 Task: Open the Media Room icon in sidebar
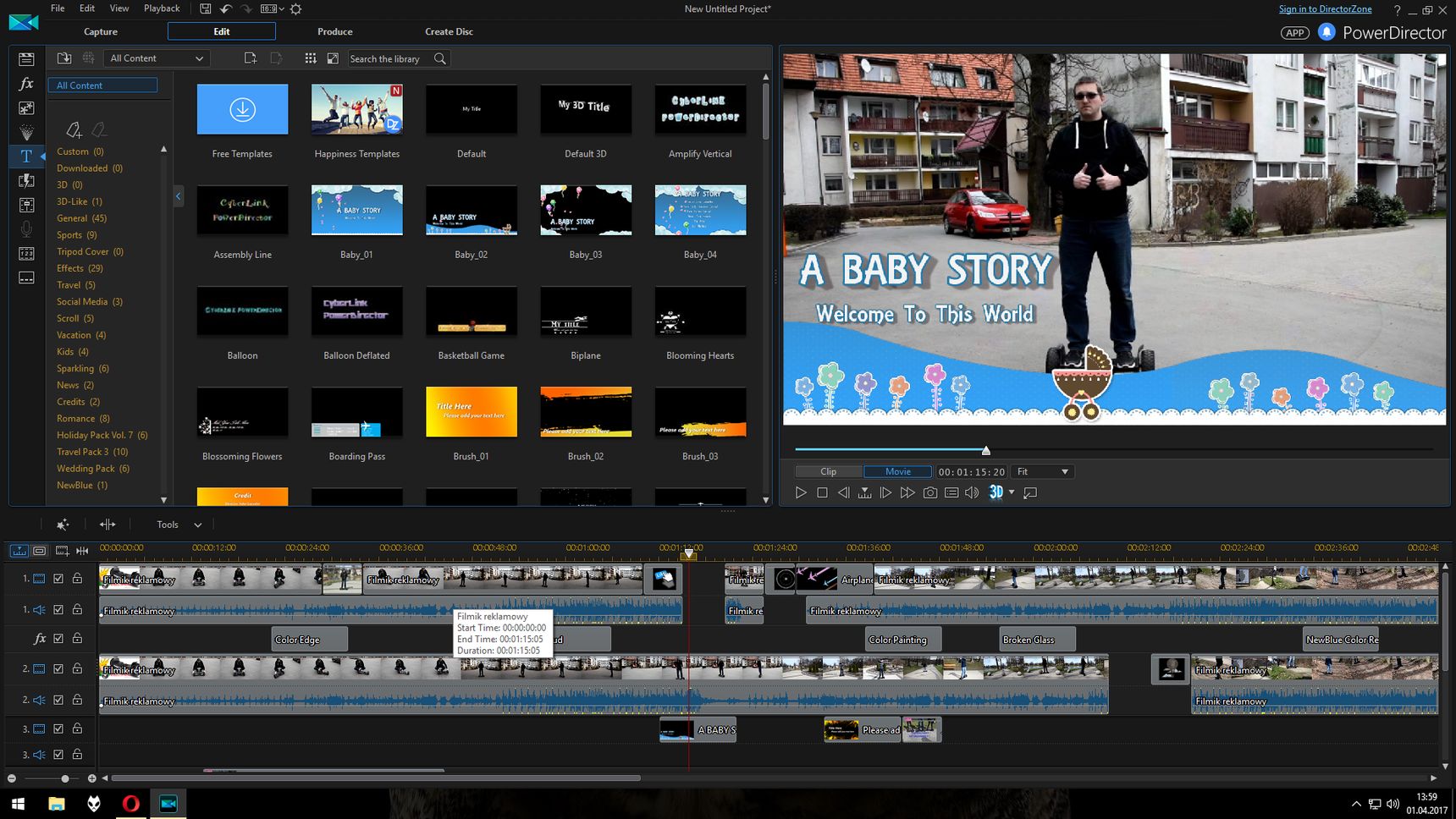pyautogui.click(x=26, y=59)
